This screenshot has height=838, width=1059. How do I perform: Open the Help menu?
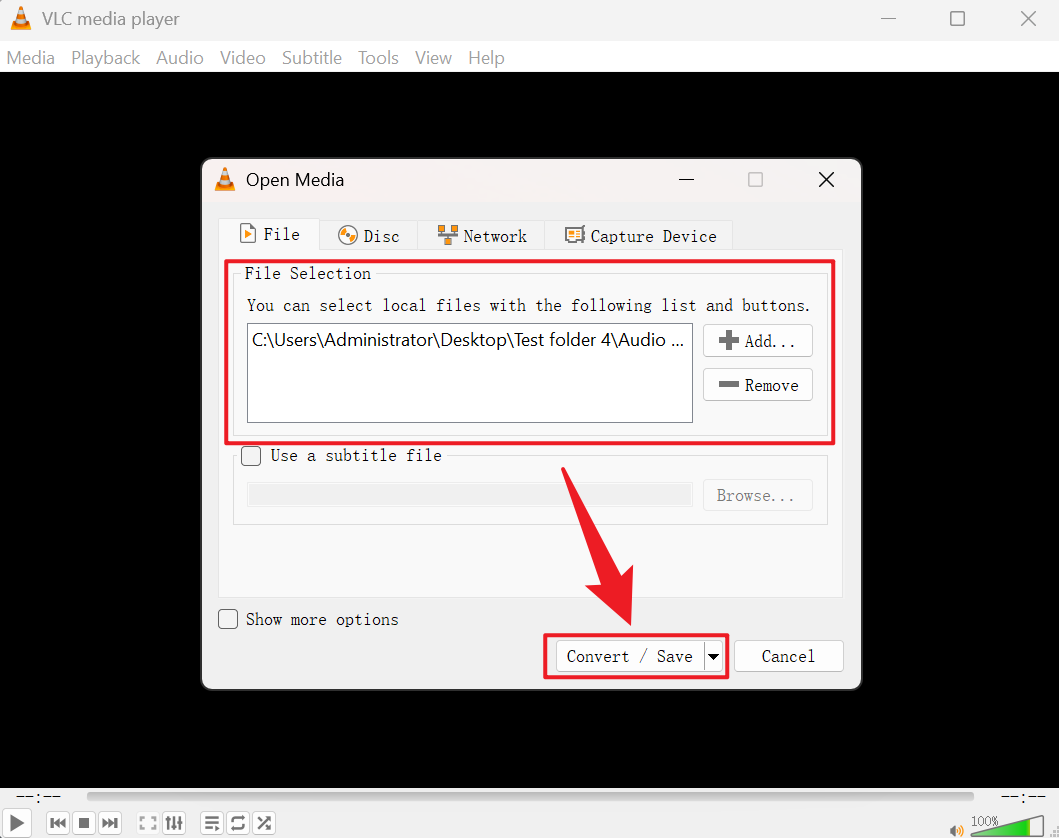click(x=486, y=58)
